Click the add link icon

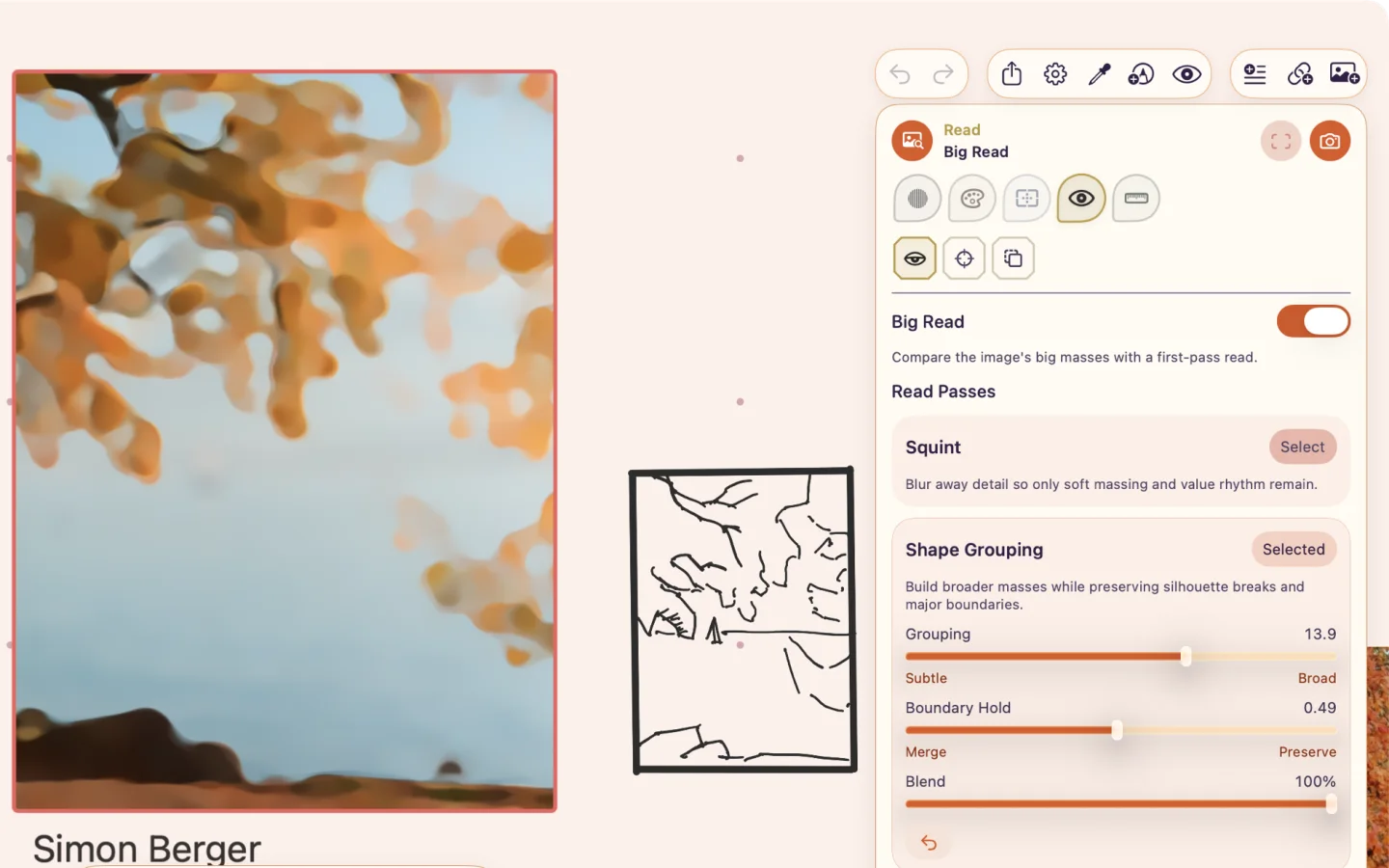click(1299, 74)
